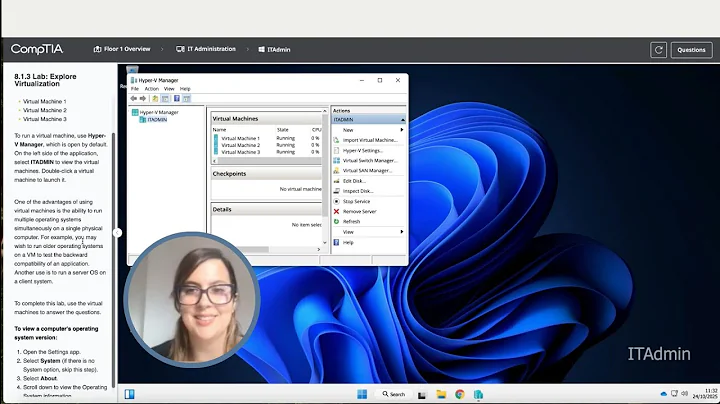This screenshot has height=404, width=720.
Task: Click the OneDrive cloud tray icon
Action: pyautogui.click(x=664, y=394)
